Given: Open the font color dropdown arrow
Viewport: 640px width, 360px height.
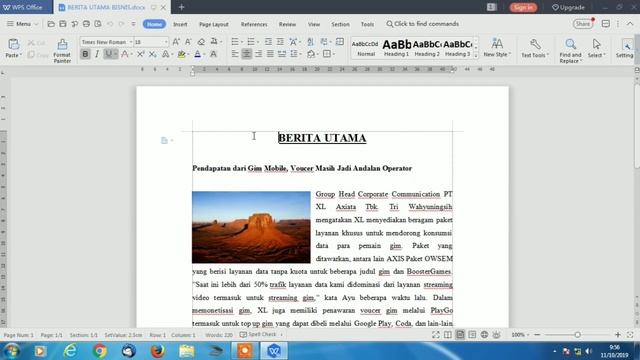Looking at the screenshot, I should [x=204, y=54].
